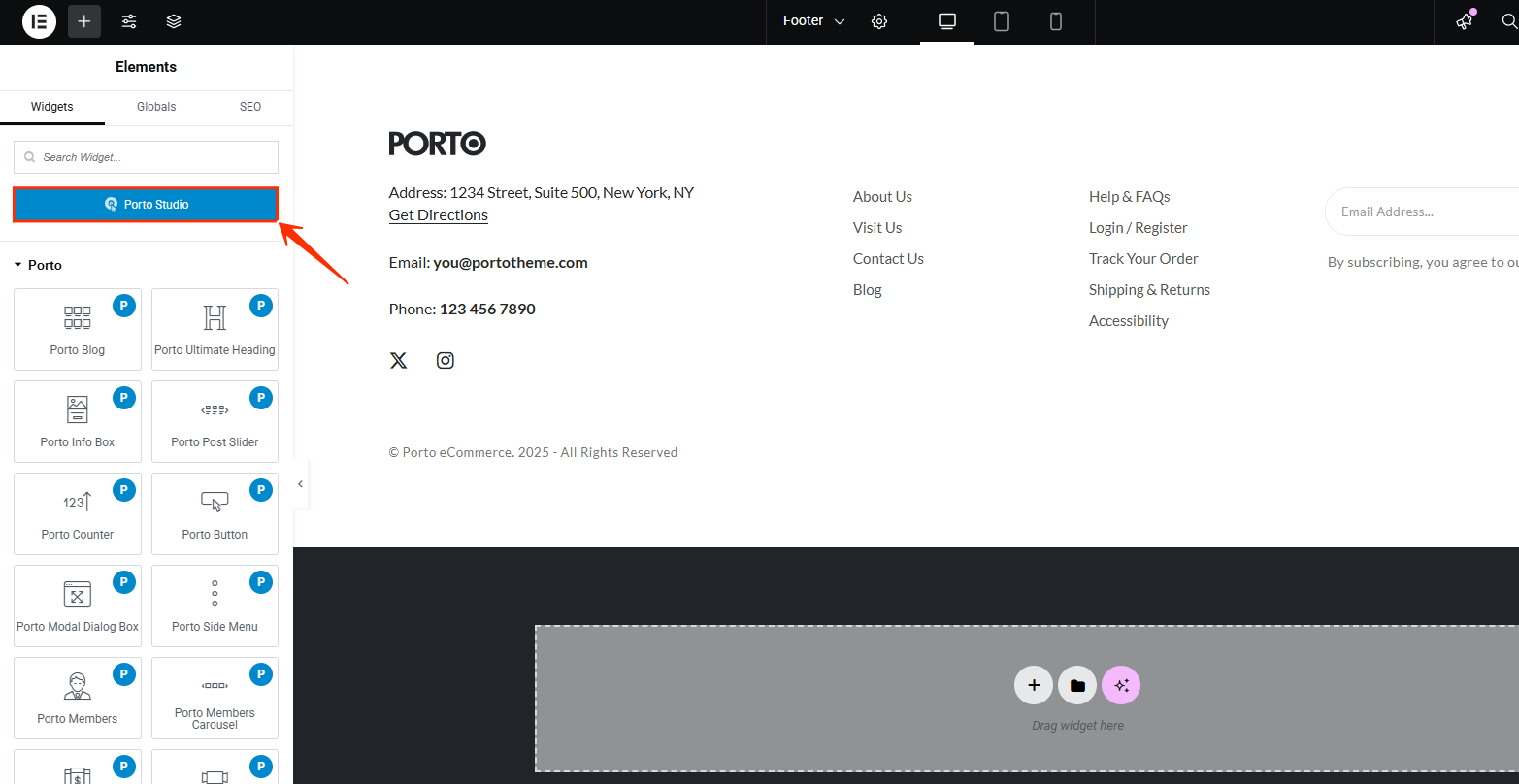
Task: Click the Instagram social icon
Action: (446, 360)
